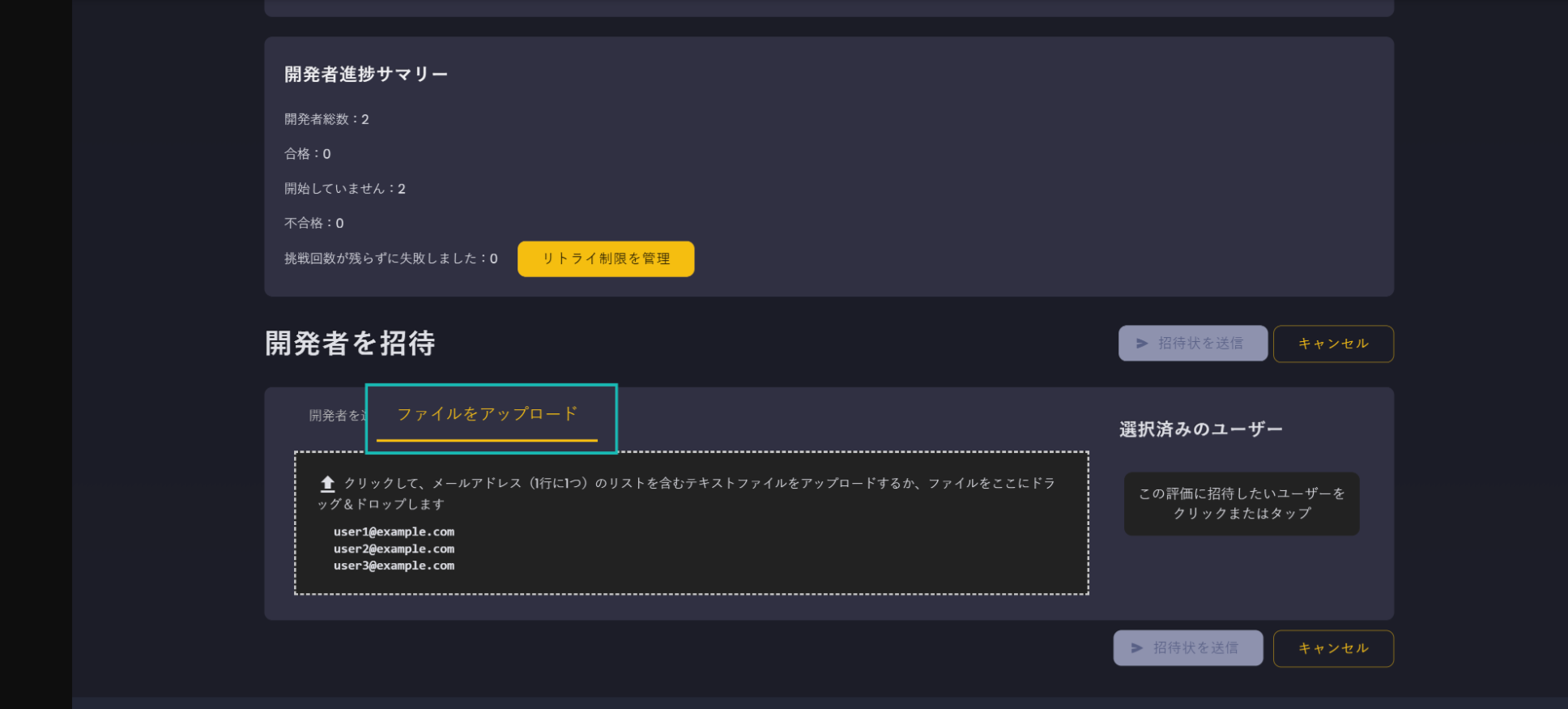Click the この評価に招待したいユーザーを hint box
This screenshot has height=709, width=1568.
click(1242, 503)
